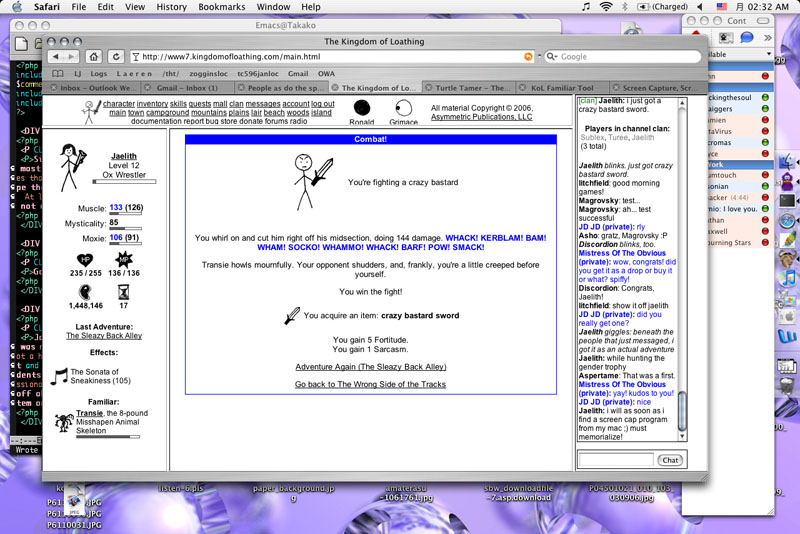Go back using Safari's back arrow
The width and height of the screenshot is (800, 534).
[x=56, y=57]
